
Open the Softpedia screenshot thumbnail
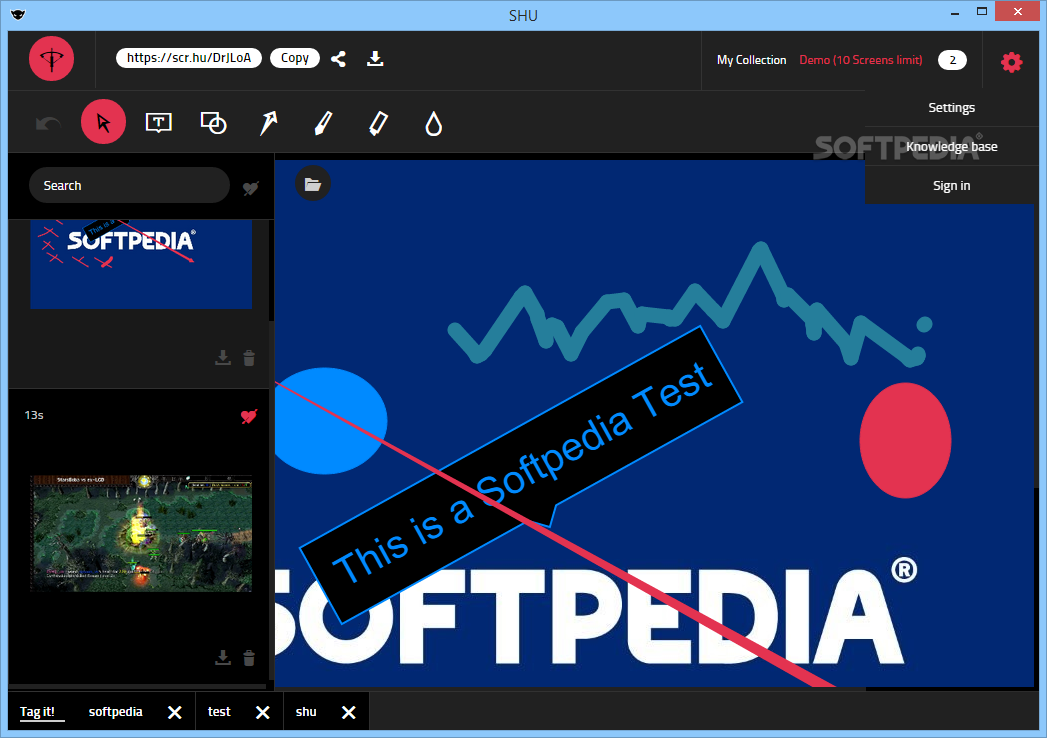coord(141,264)
